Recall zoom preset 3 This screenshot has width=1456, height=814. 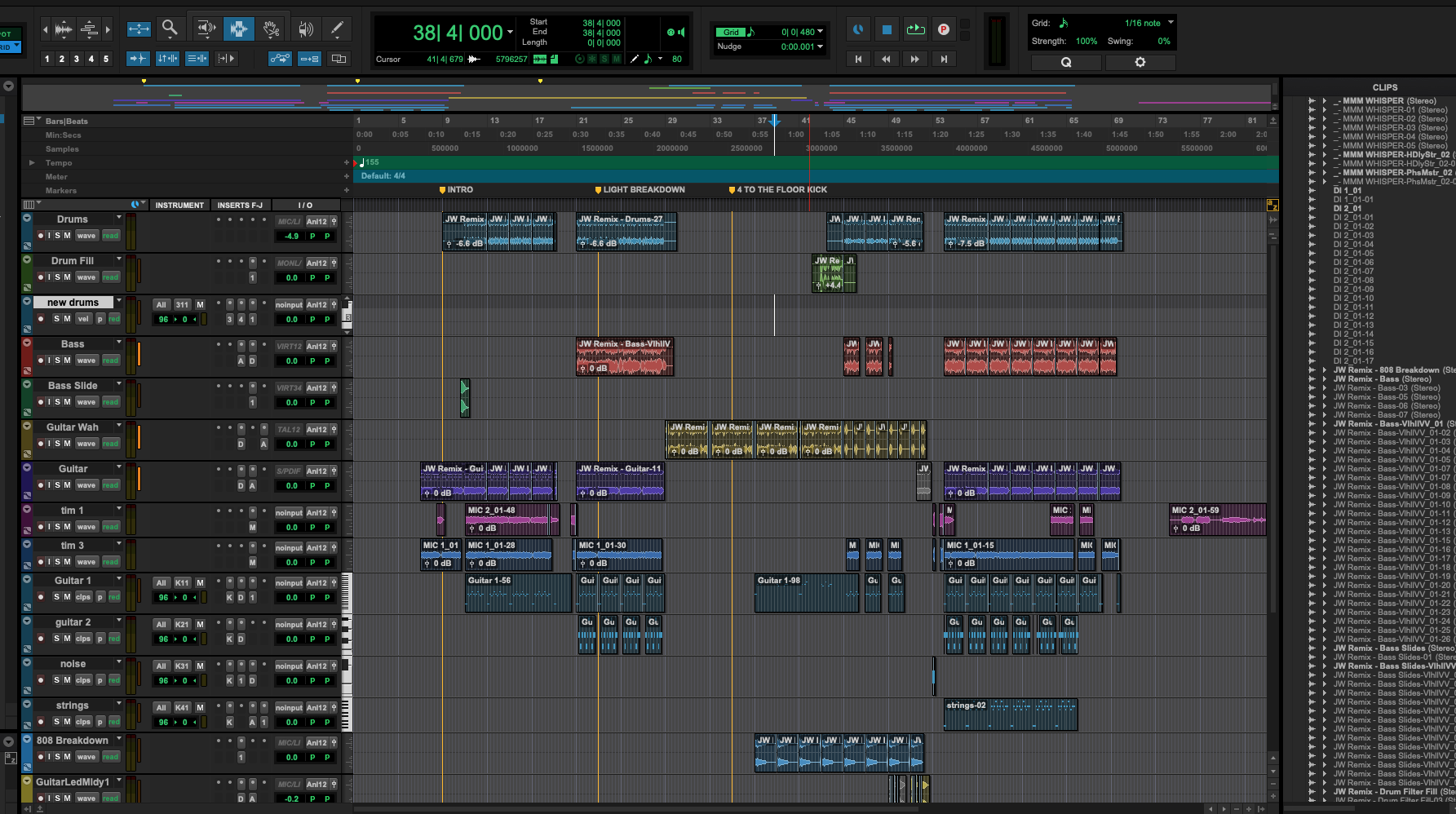coord(77,59)
